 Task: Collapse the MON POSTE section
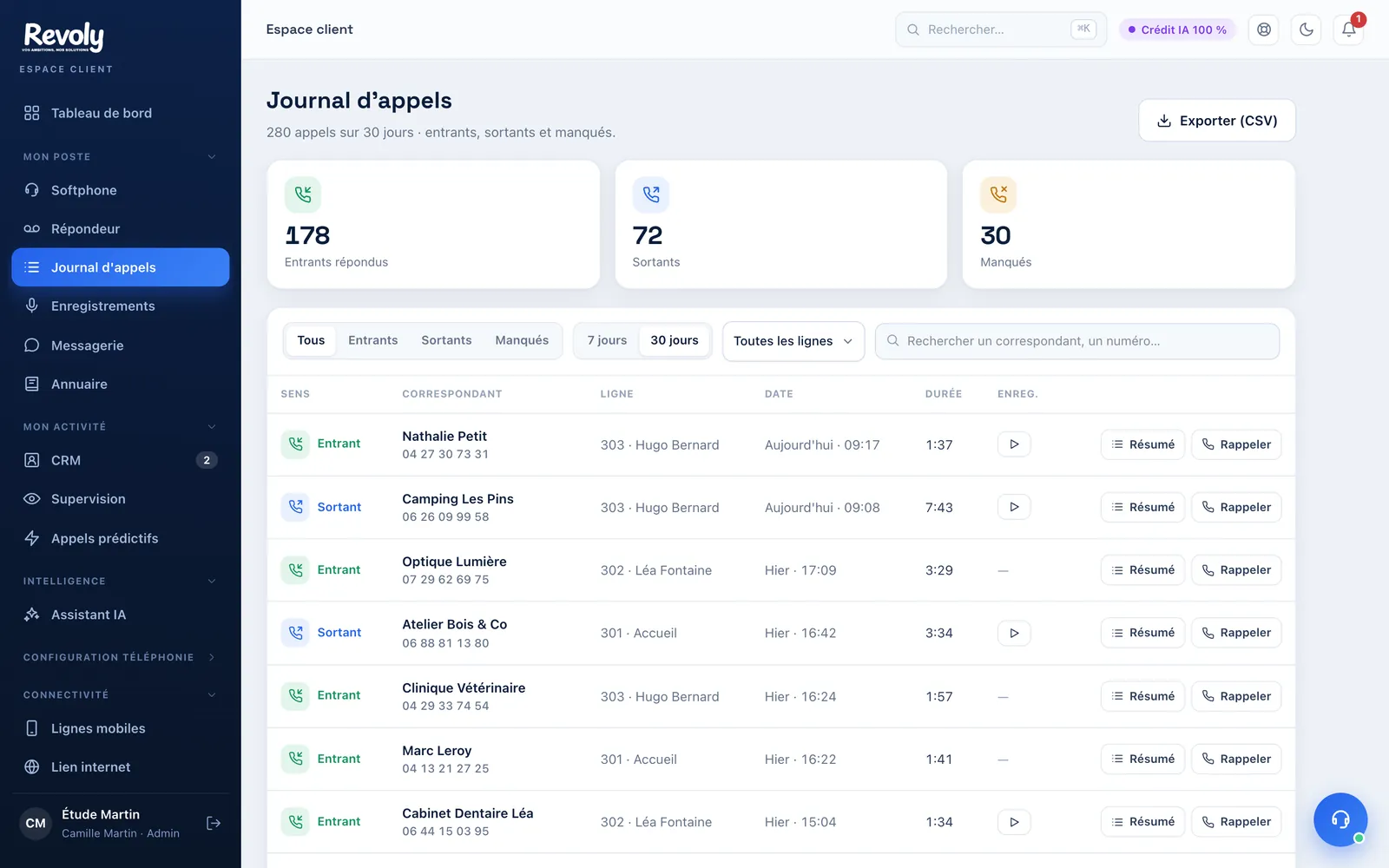121,157
